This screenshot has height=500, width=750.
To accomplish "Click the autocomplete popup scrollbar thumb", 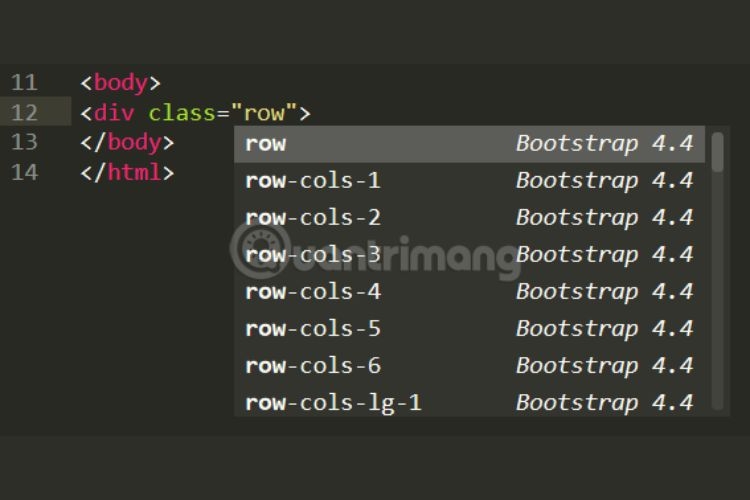I will tap(717, 152).
